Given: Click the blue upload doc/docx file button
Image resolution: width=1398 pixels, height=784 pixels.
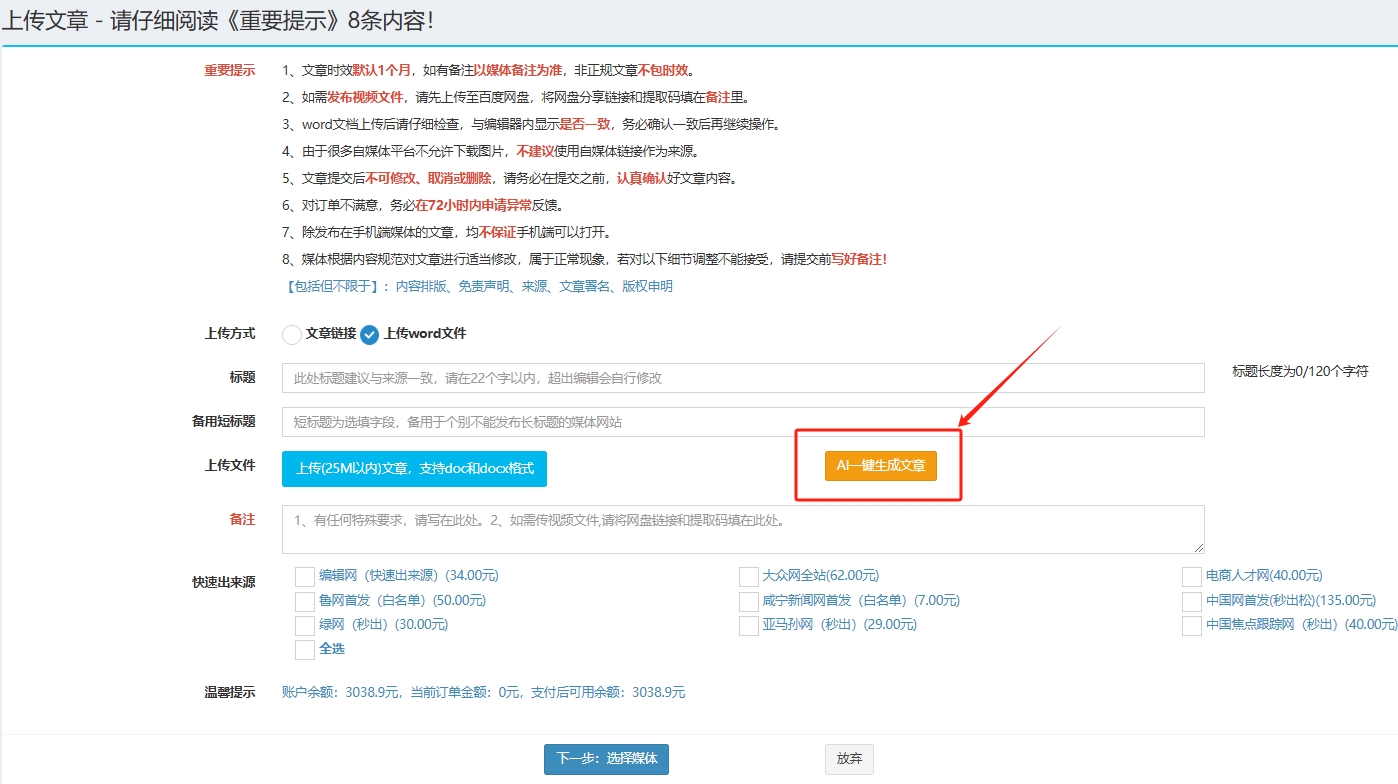Looking at the screenshot, I should [x=414, y=468].
